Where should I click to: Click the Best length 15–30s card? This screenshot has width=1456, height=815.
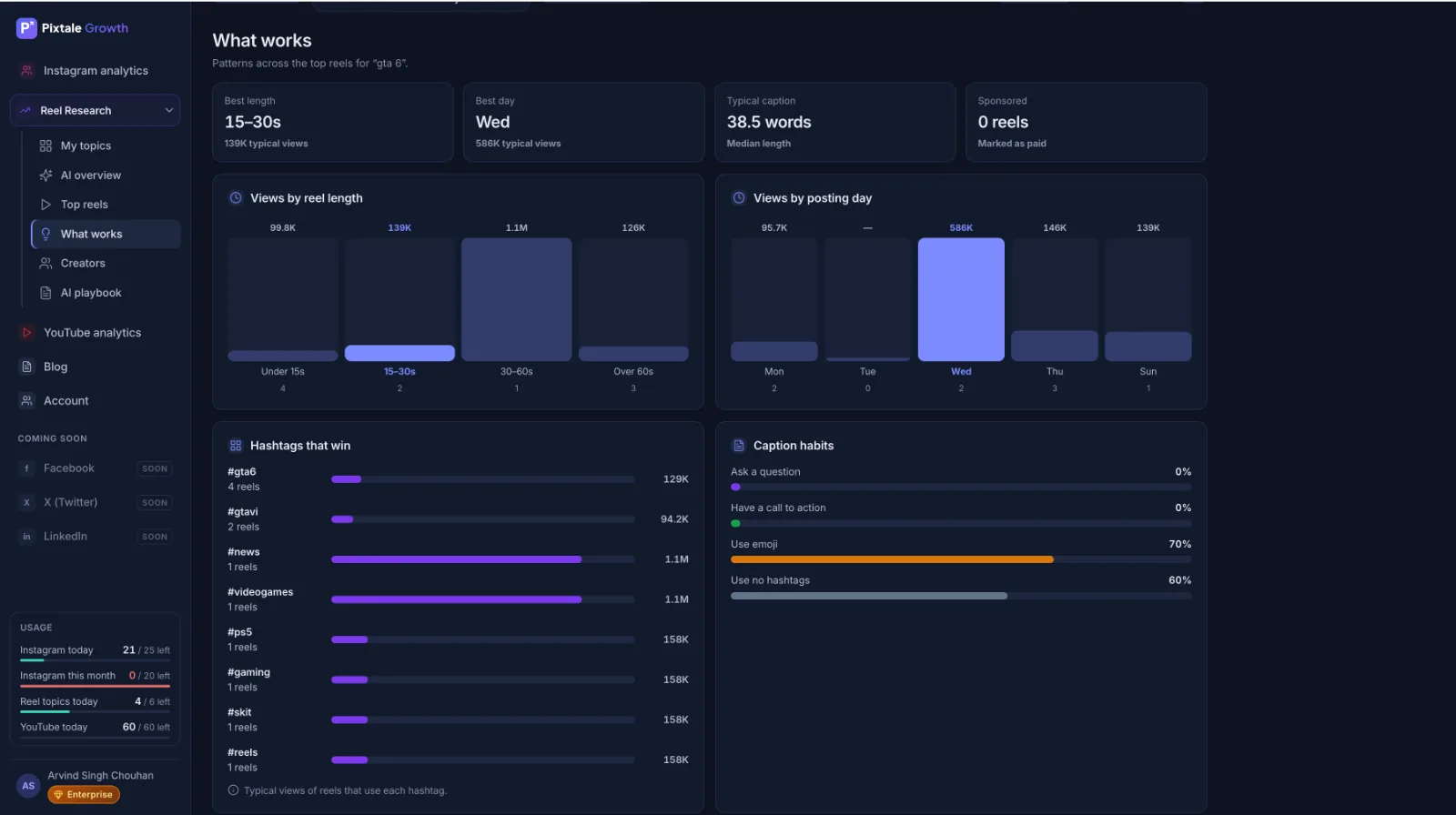pyautogui.click(x=333, y=123)
